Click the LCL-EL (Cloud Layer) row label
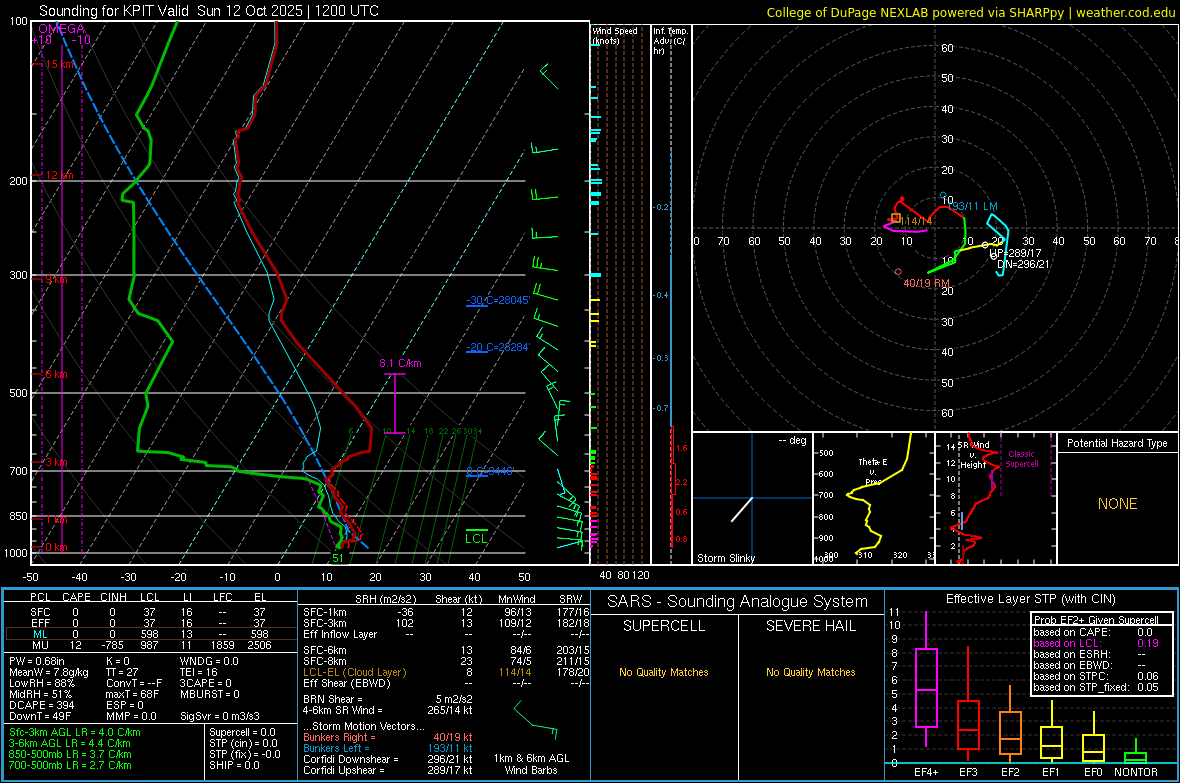The height and width of the screenshot is (783, 1180). pyautogui.click(x=354, y=672)
